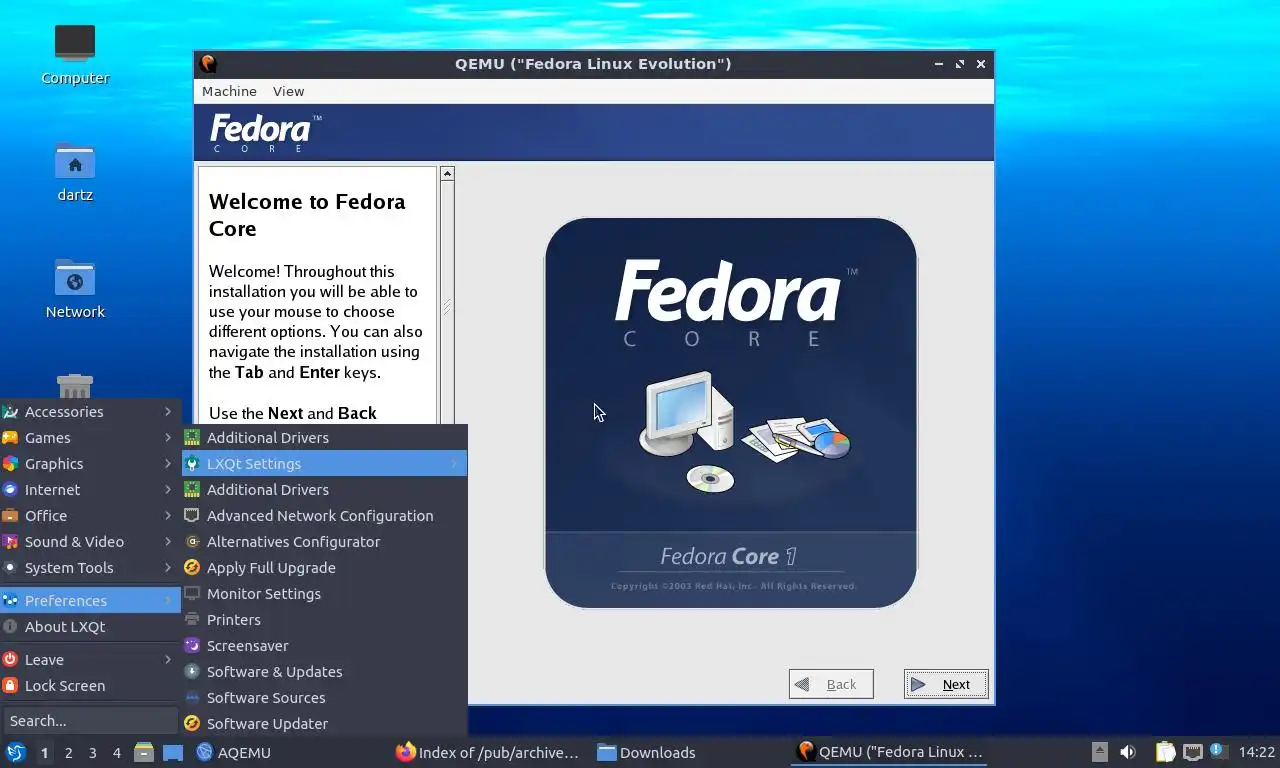Viewport: 1280px width, 768px height.
Task: Choose Monitor Settings from Preferences
Action: pyautogui.click(x=325, y=594)
